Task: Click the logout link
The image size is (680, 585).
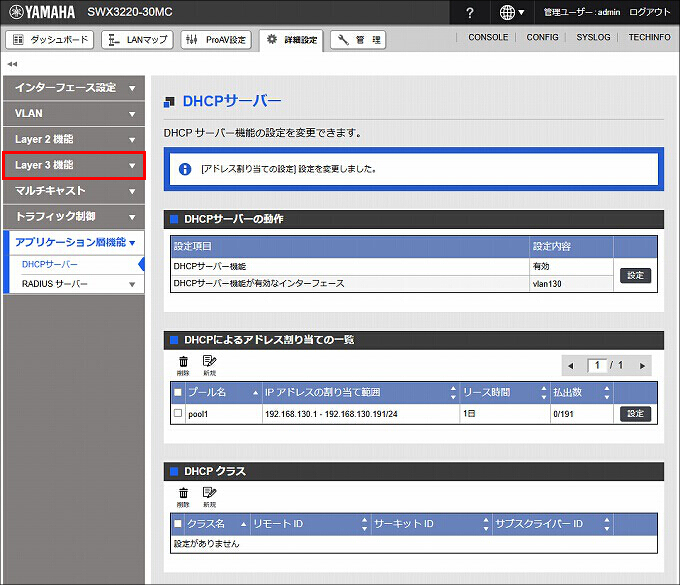Action: point(649,12)
